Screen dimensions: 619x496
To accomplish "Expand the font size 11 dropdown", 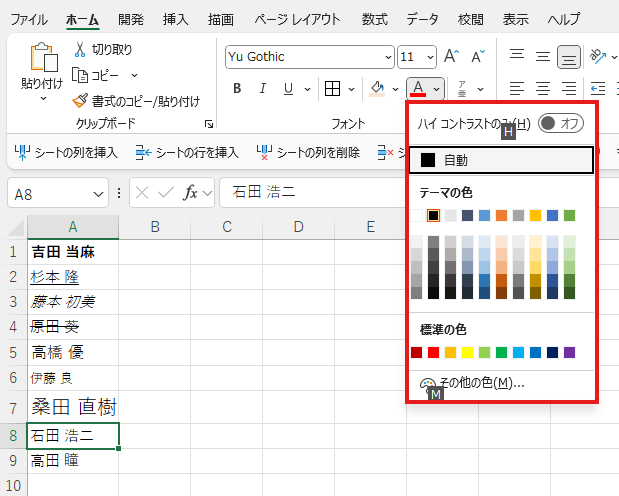I will (x=429, y=57).
